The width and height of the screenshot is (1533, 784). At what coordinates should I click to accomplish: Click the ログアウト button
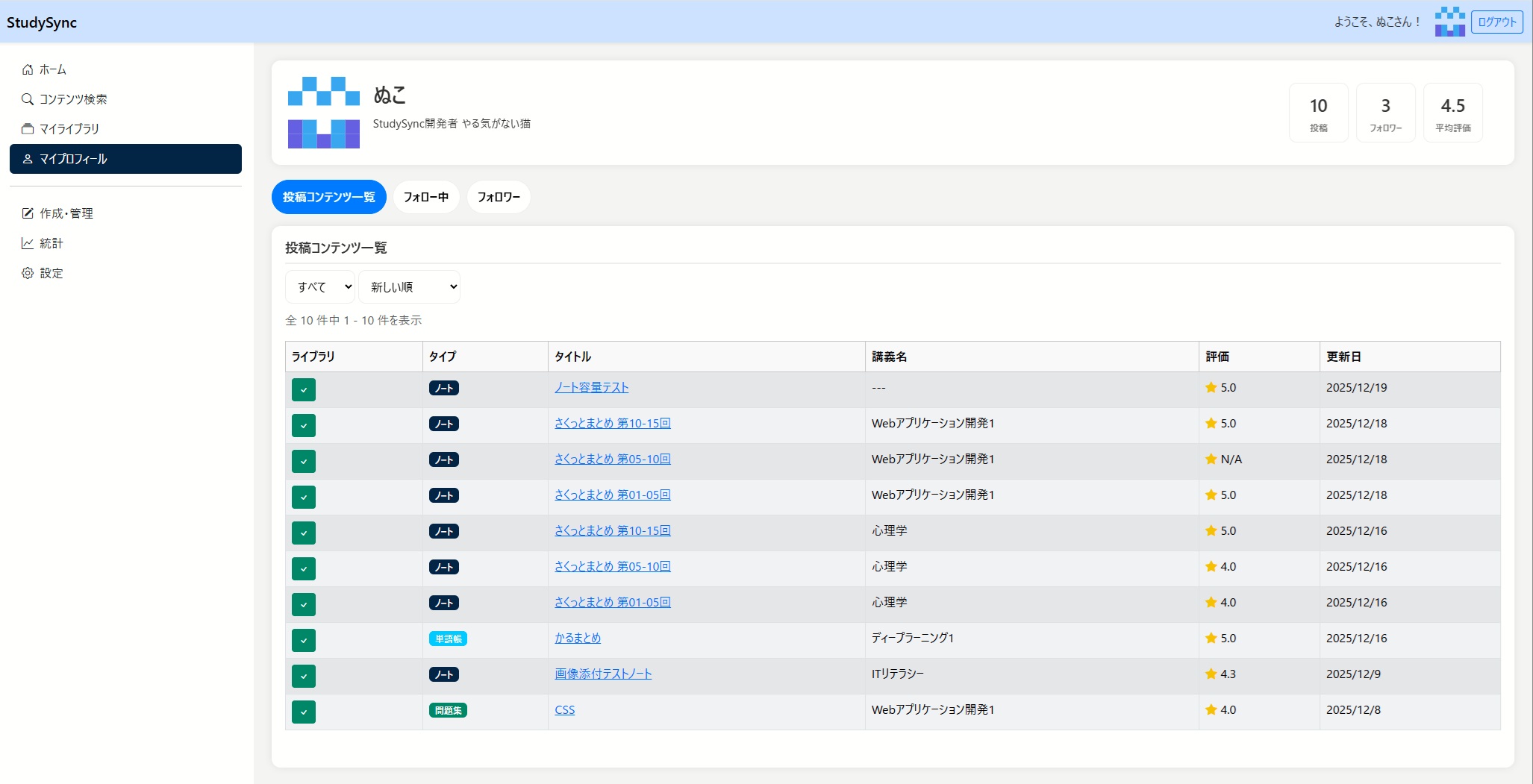pos(1496,22)
